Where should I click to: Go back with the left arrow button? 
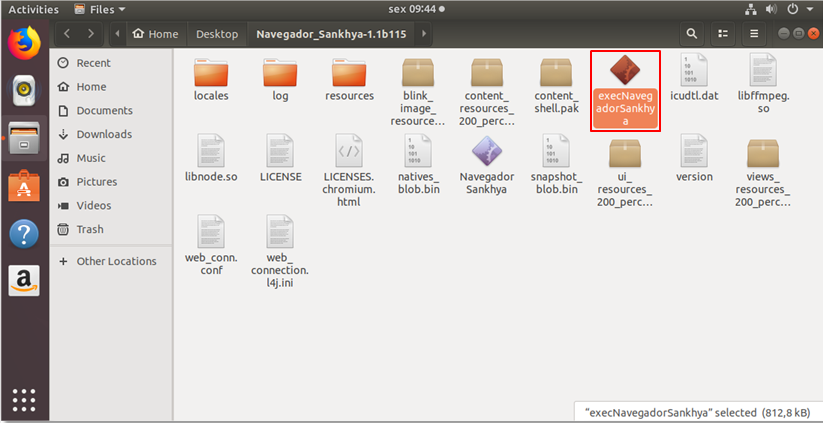tap(67, 34)
